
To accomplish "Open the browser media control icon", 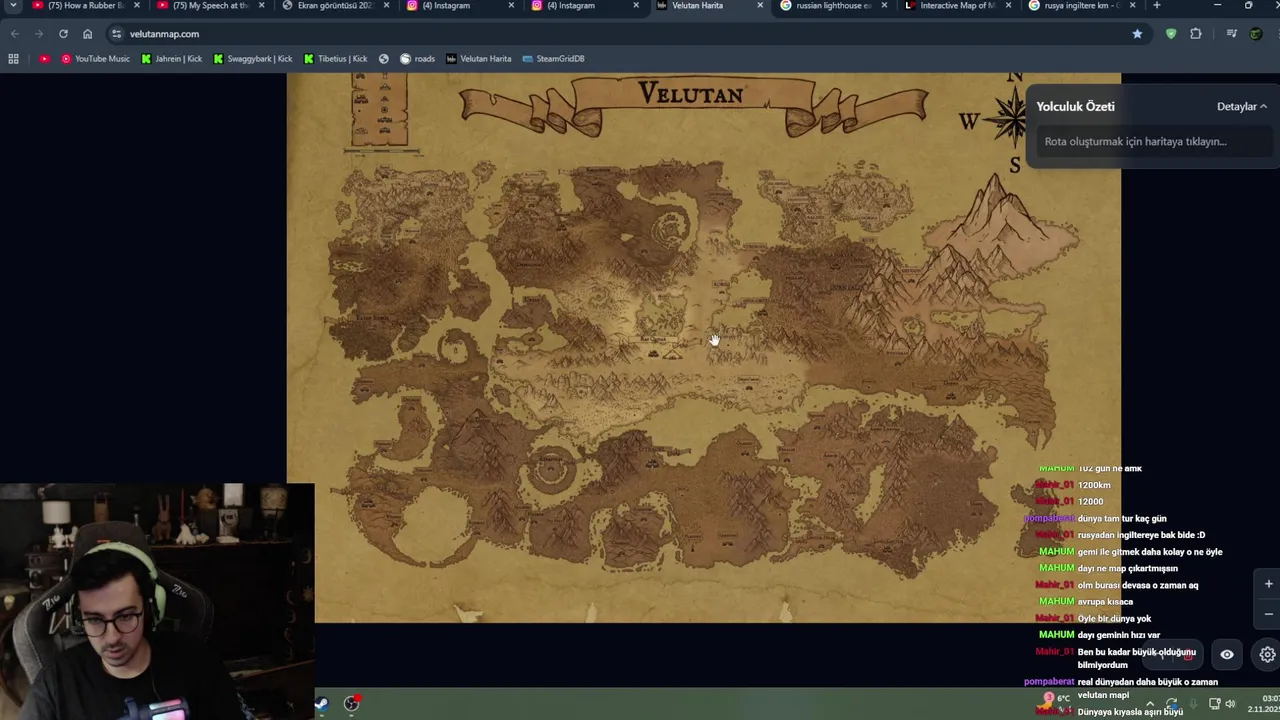I will coord(1231,34).
